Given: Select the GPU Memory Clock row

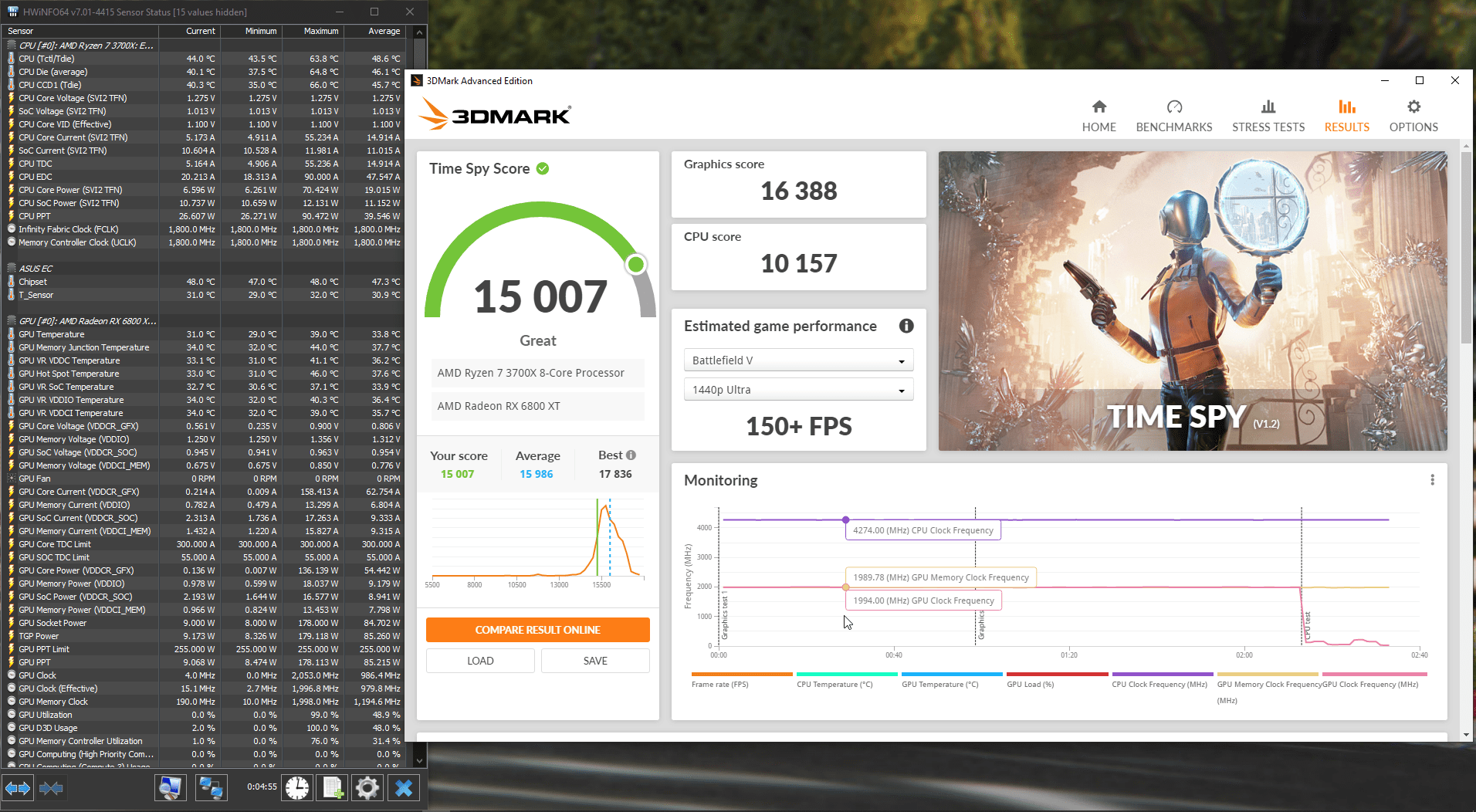Looking at the screenshot, I should coord(205,702).
